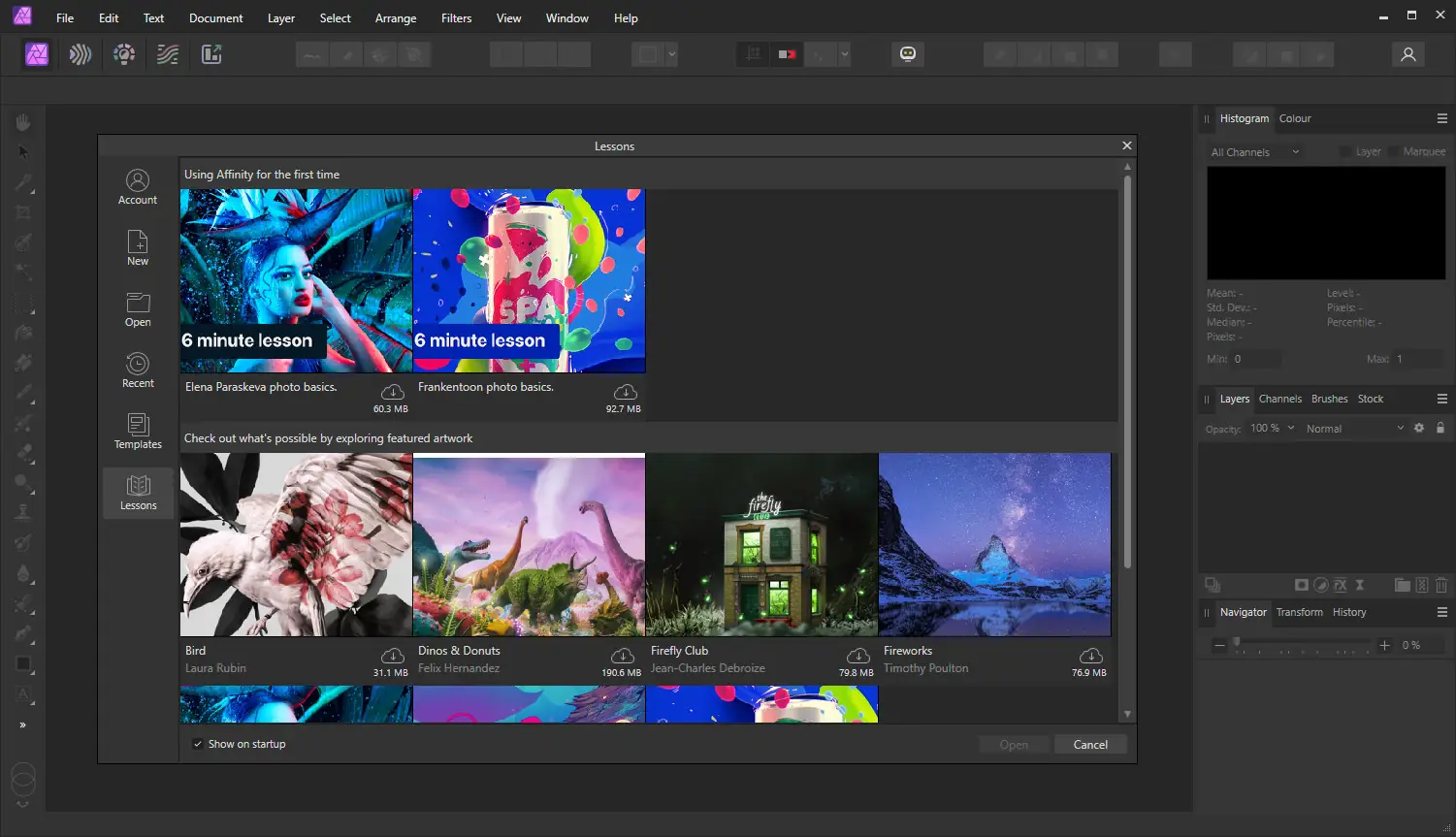Viewport: 1456px width, 837px height.
Task: Switch to the Brushes tab
Action: [1329, 399]
